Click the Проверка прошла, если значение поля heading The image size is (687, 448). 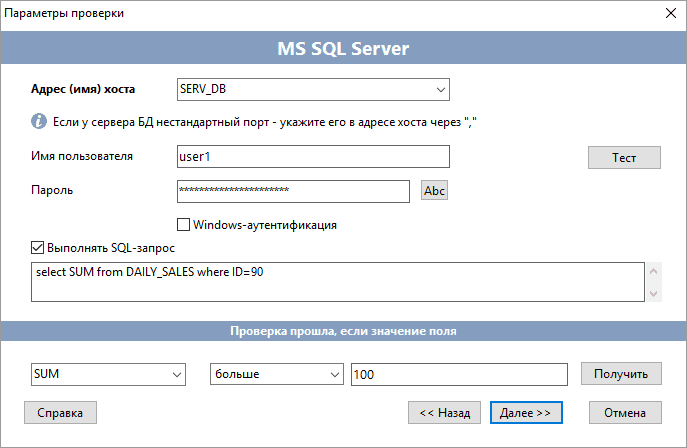tap(343, 331)
